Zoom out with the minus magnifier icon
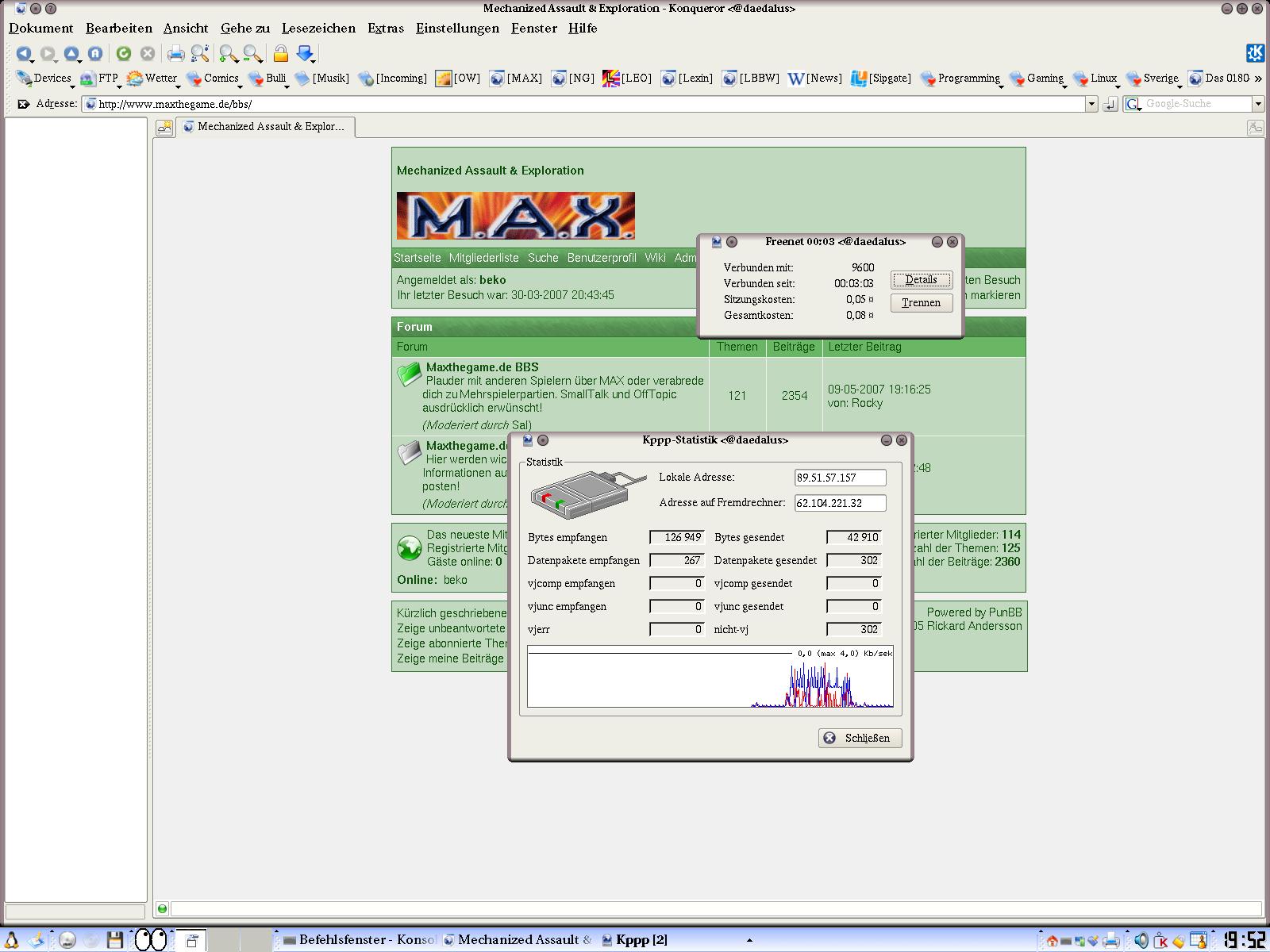The image size is (1270, 952). [x=252, y=53]
